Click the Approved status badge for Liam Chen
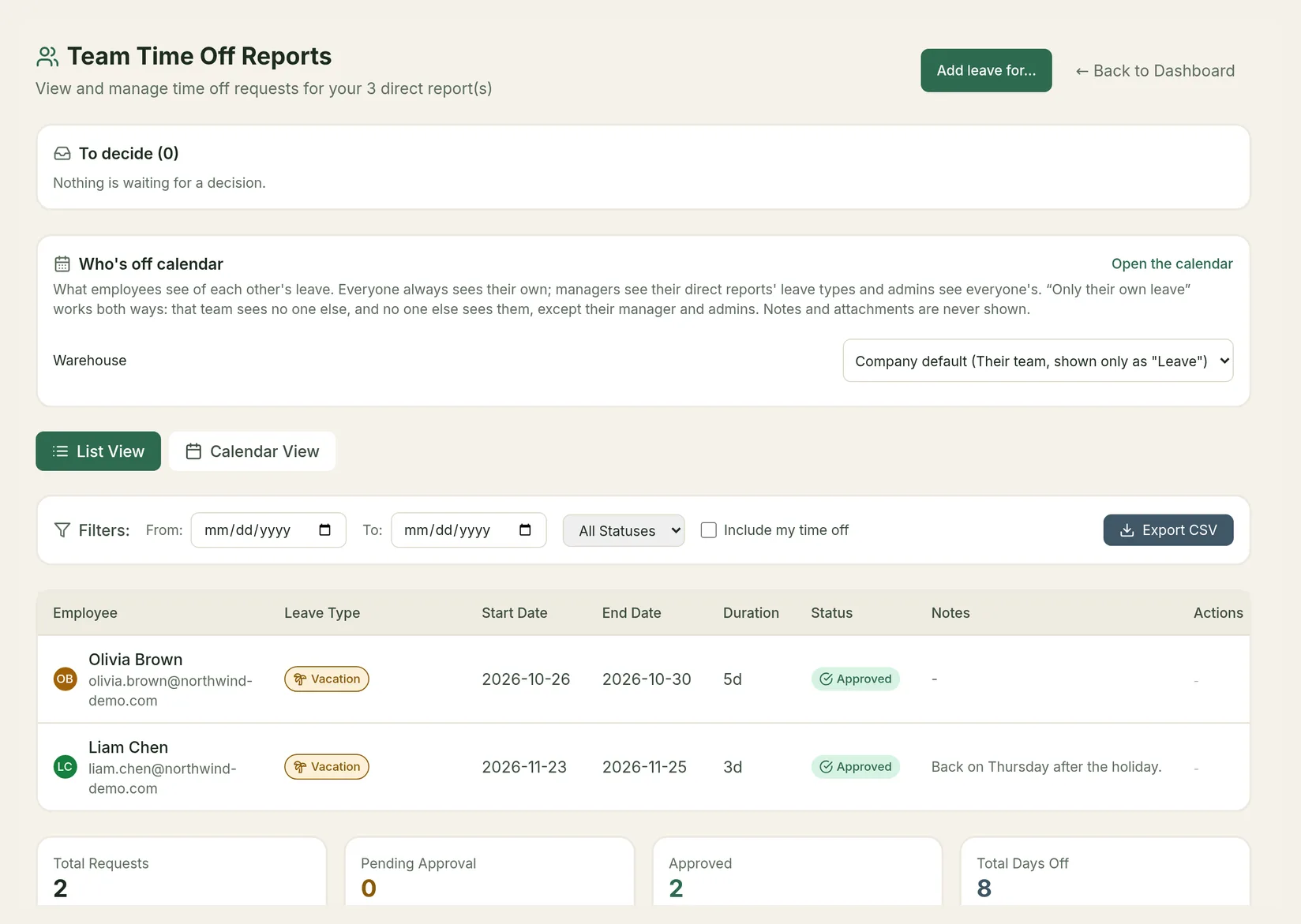 [x=856, y=766]
